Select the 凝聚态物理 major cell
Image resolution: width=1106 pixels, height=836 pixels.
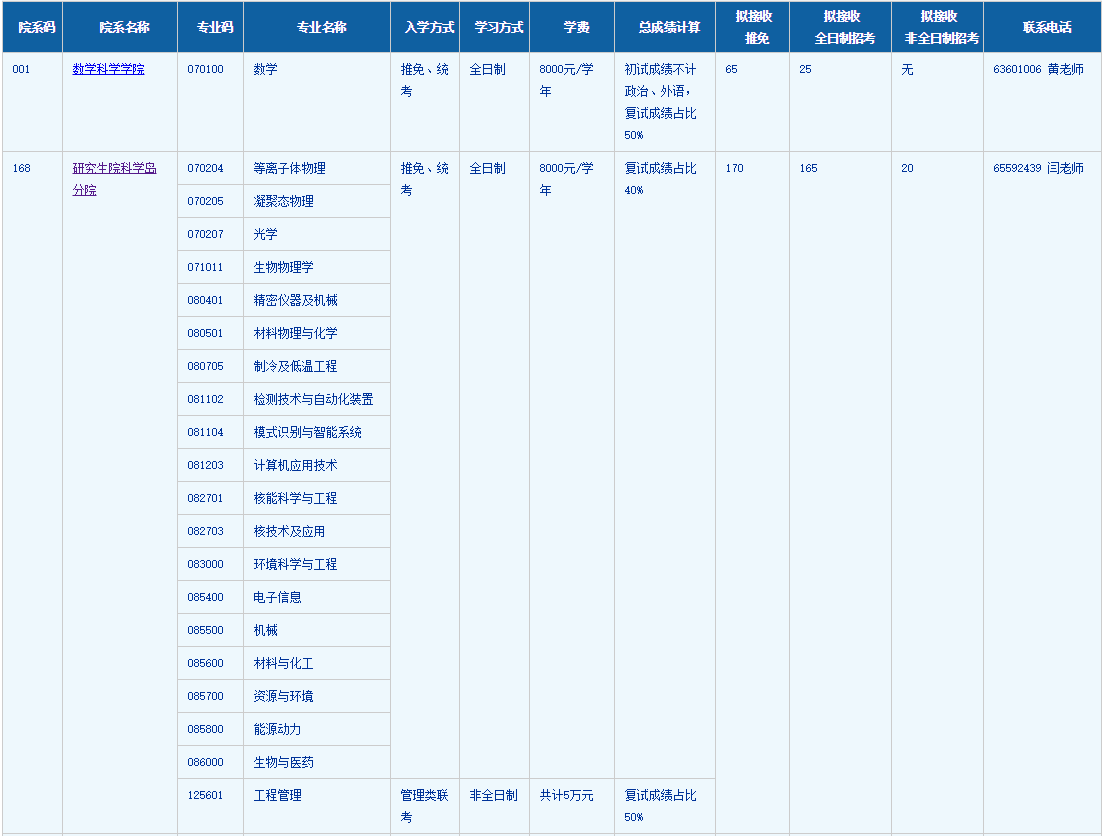click(283, 201)
